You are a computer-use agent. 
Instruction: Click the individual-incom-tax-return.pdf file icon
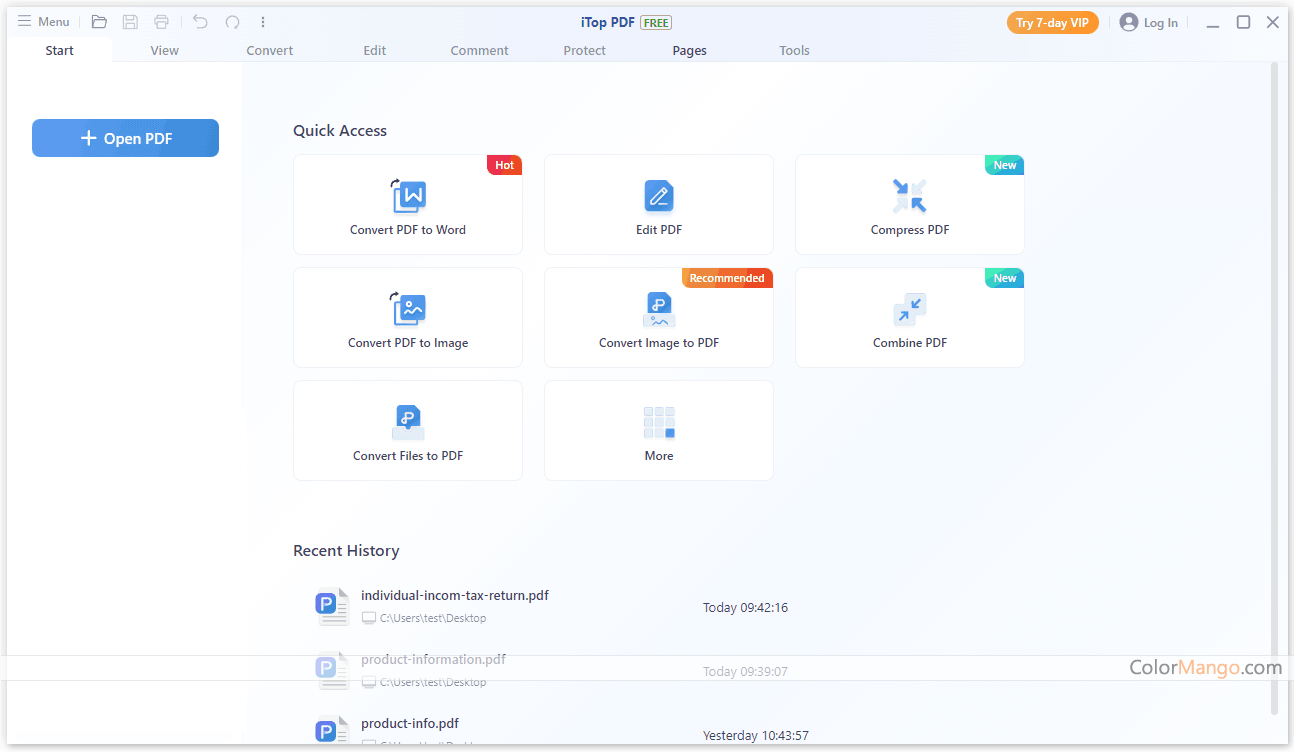(x=331, y=607)
